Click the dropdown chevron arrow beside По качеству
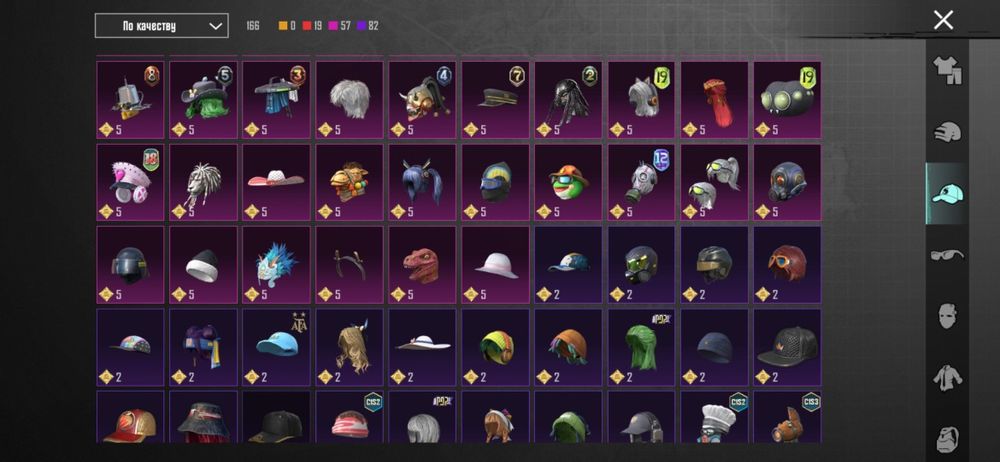 click(x=216, y=26)
